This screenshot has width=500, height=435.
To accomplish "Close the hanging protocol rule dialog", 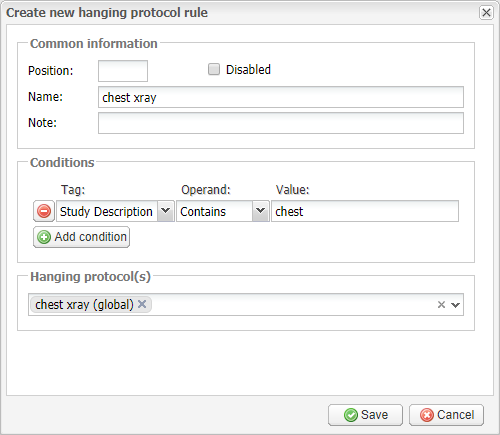I will coord(486,13).
